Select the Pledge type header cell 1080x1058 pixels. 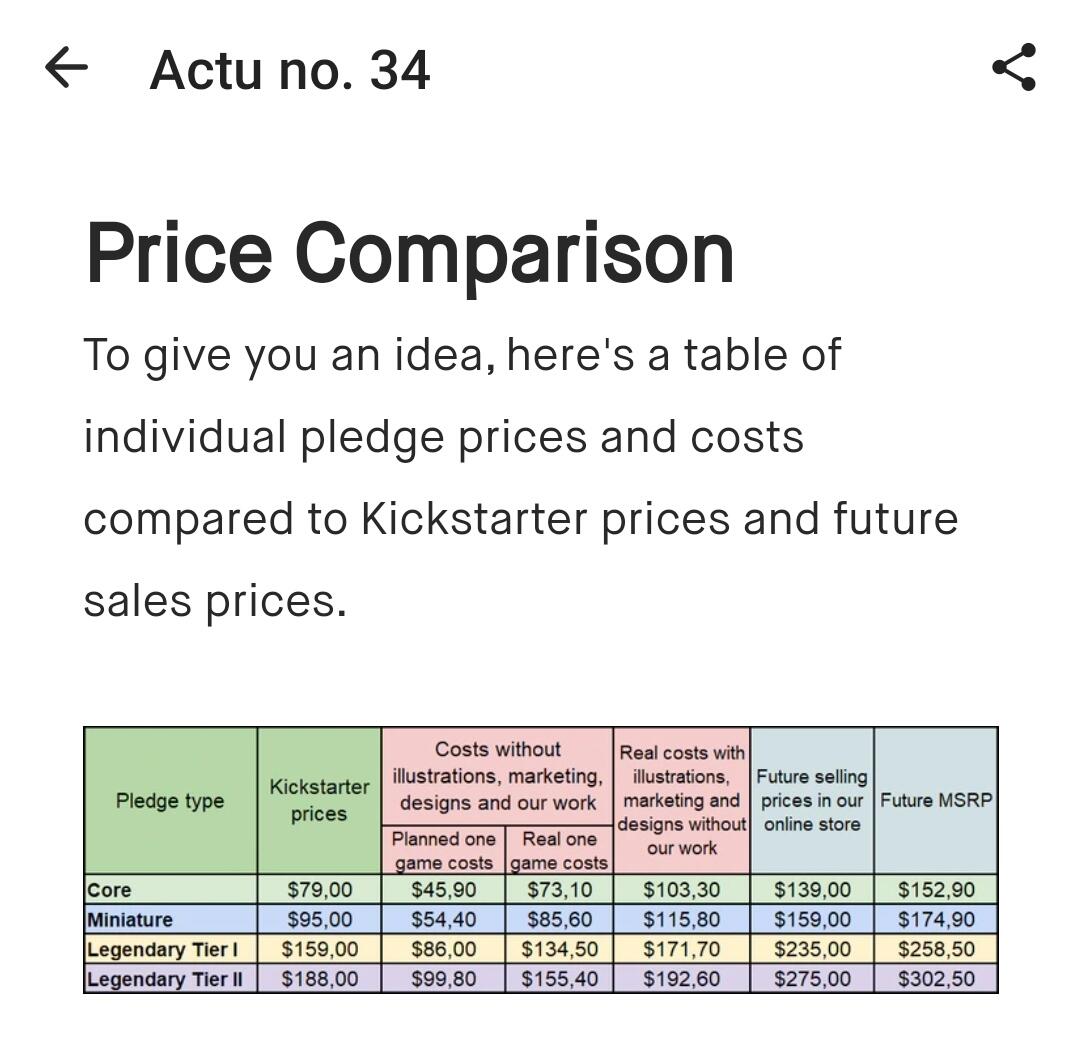(170, 800)
